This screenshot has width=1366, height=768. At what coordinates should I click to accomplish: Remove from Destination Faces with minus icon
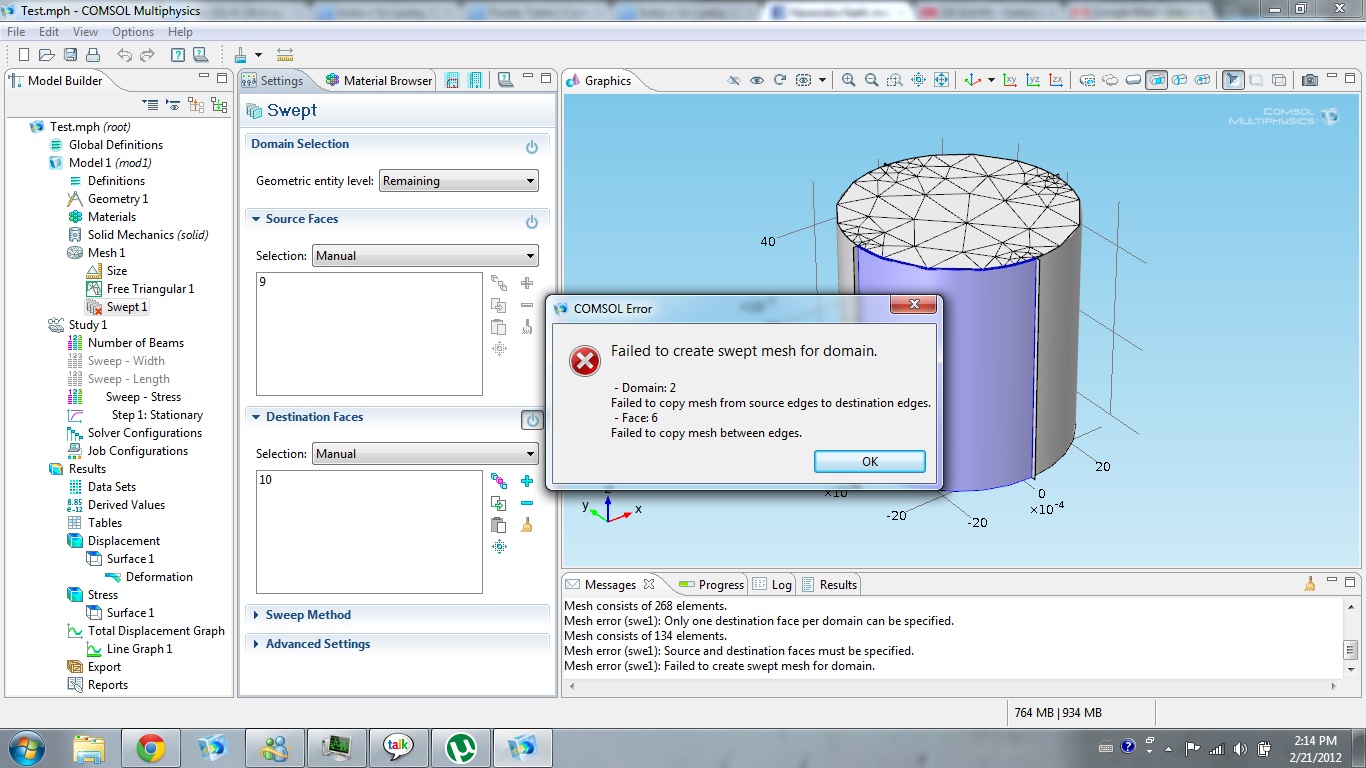tap(527, 503)
